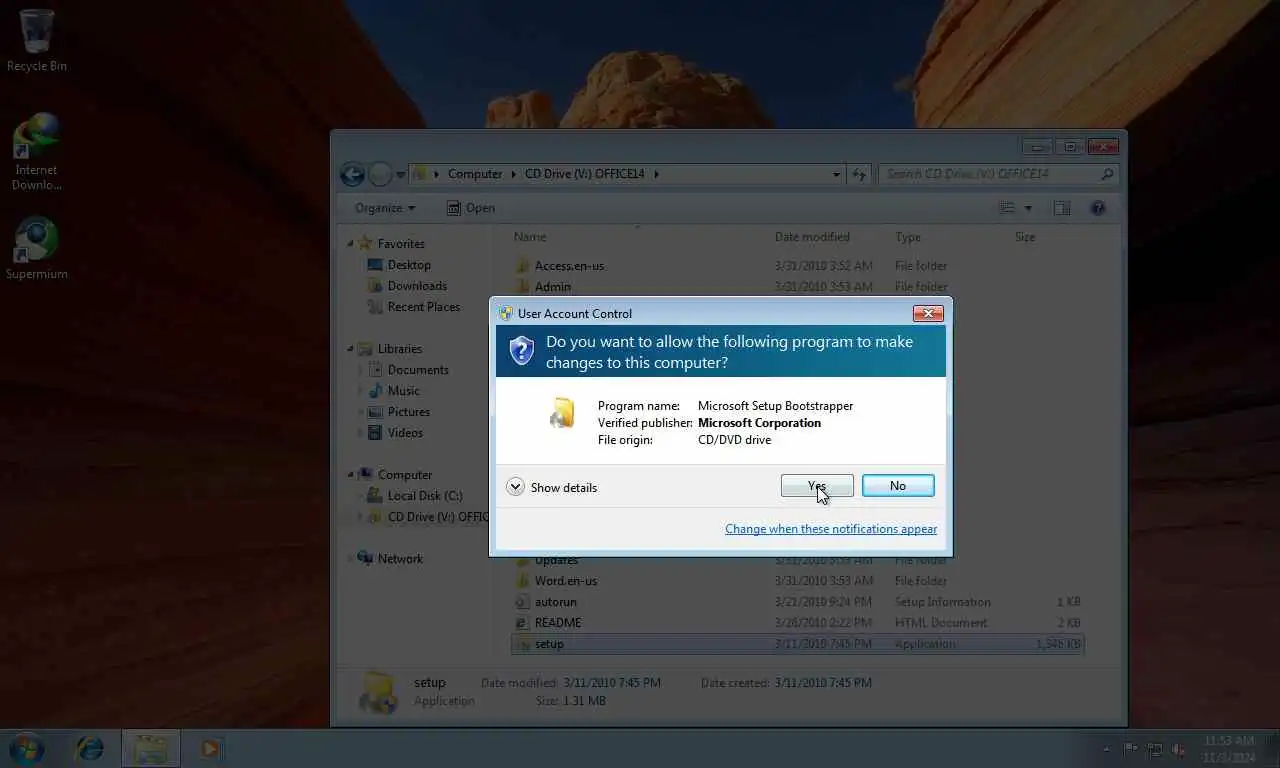Toggle the preview pane icon
Screen dimensions: 1280x768
pyautogui.click(x=1062, y=208)
